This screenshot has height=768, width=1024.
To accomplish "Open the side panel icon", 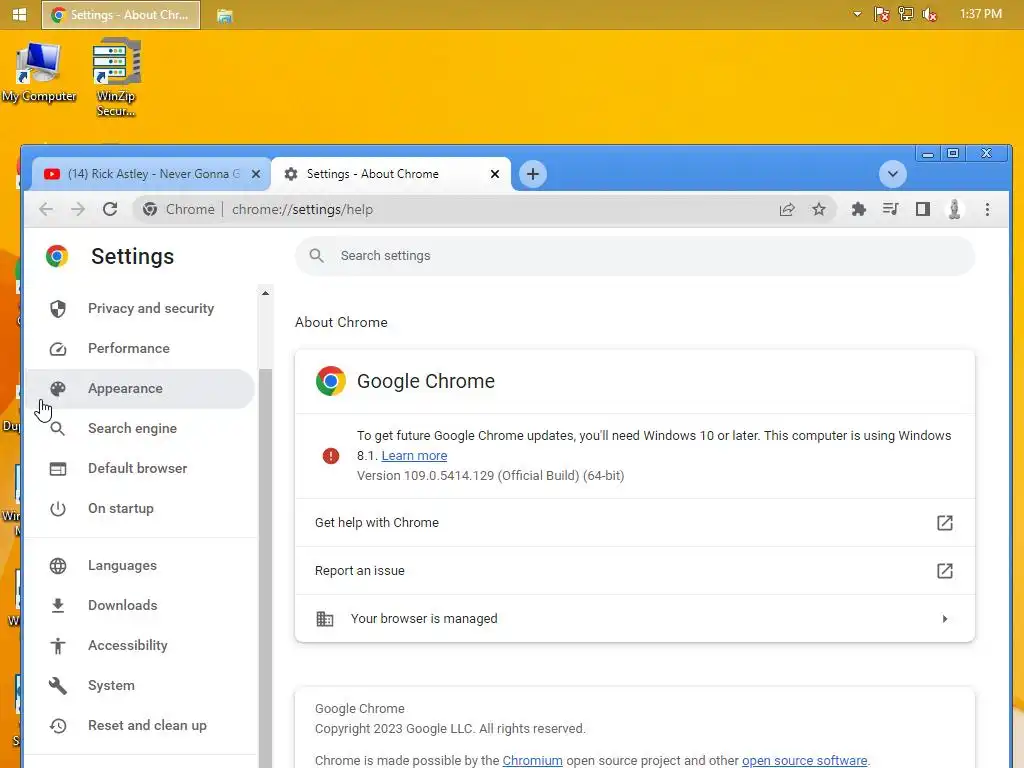I will [922, 209].
